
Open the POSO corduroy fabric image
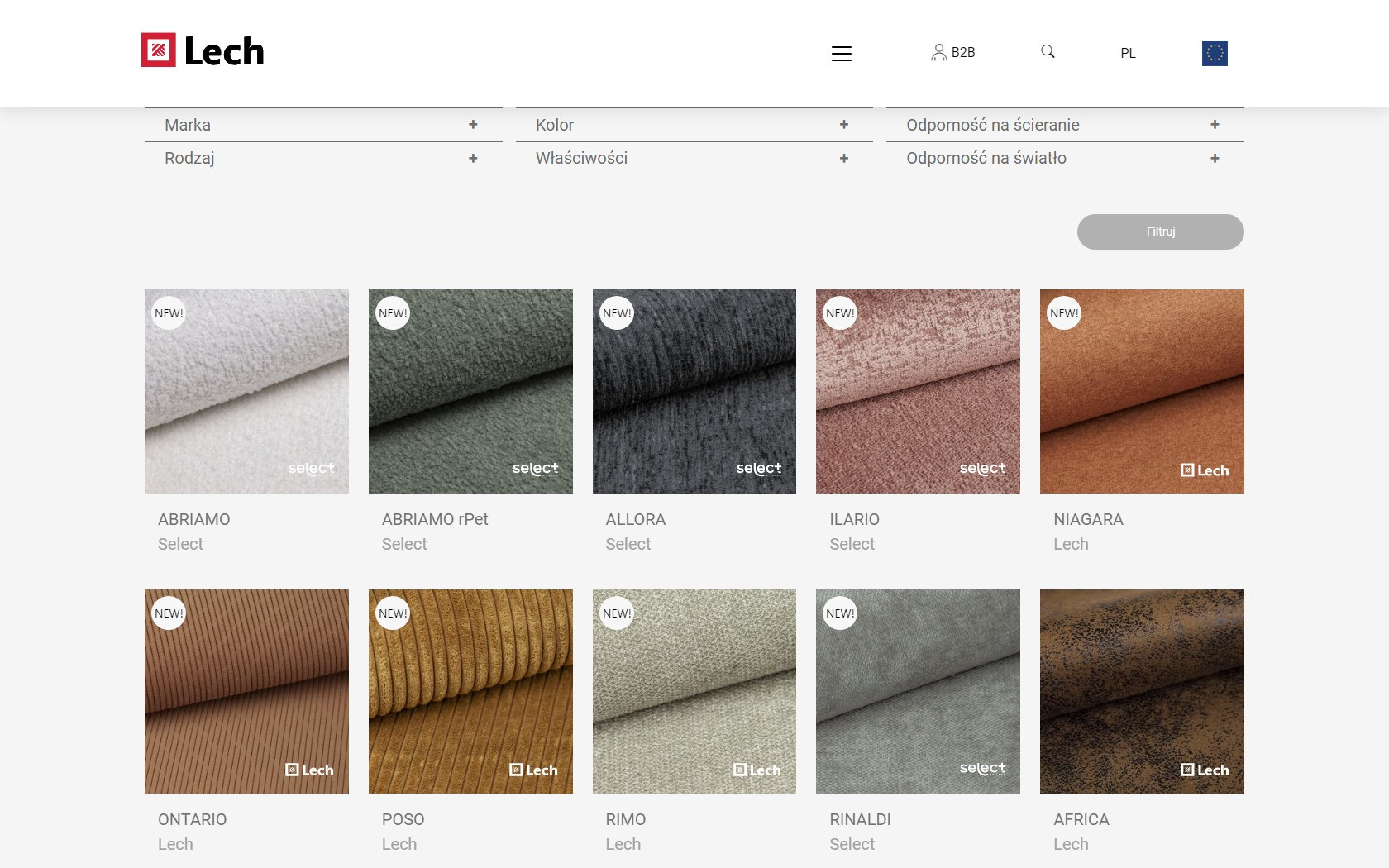pyautogui.click(x=470, y=691)
